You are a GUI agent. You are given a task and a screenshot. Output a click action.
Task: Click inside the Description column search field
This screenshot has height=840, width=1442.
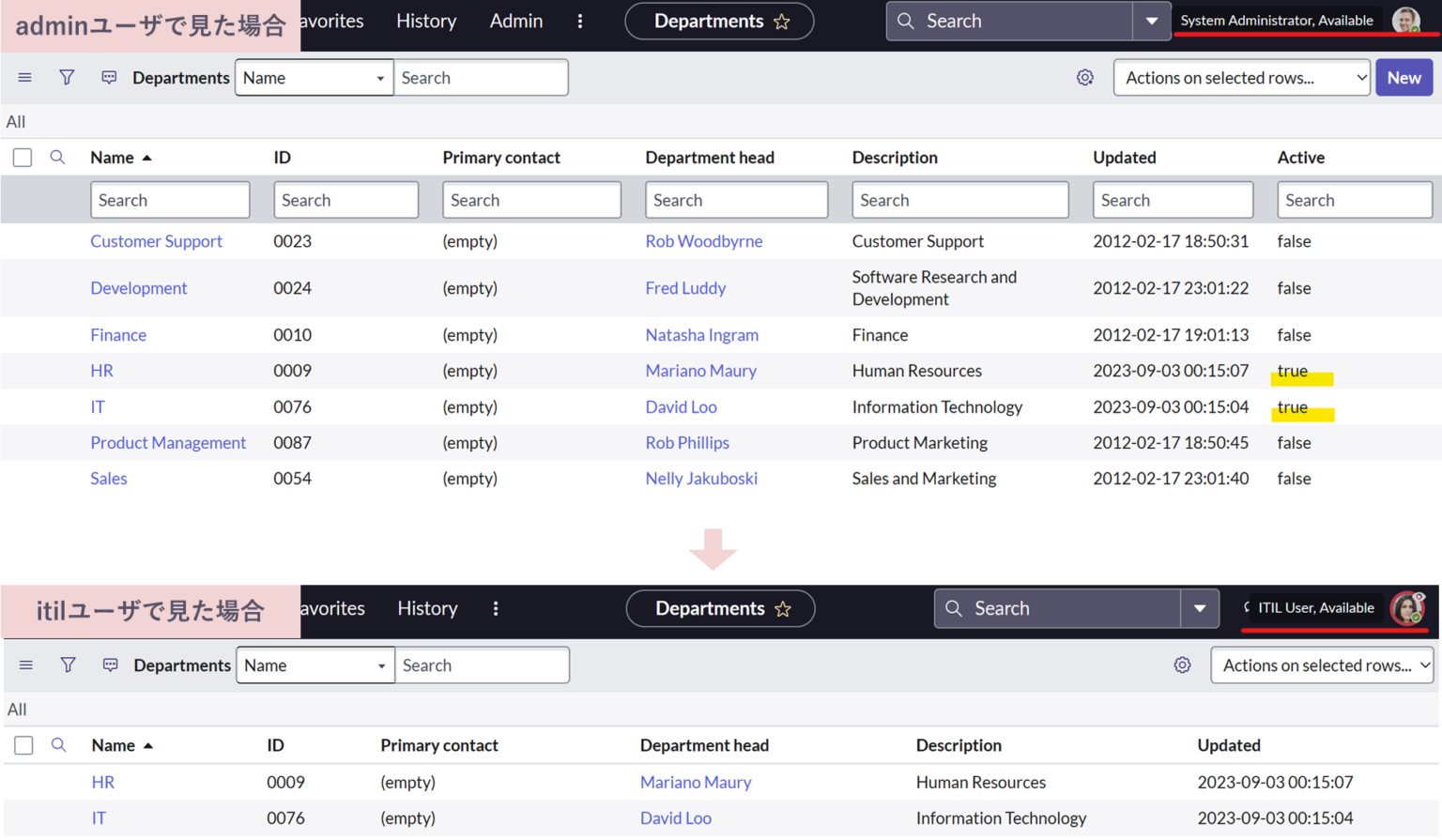(959, 199)
